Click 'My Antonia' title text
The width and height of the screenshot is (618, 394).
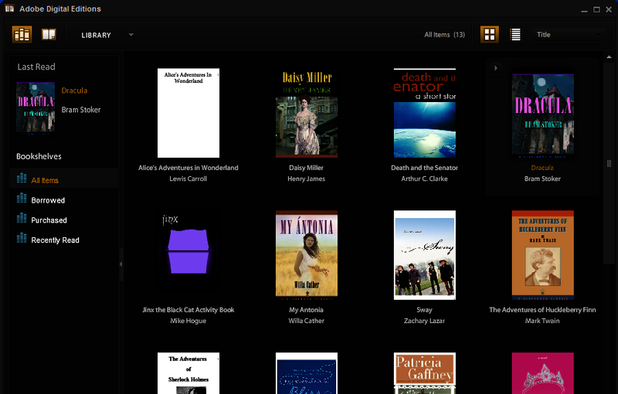coord(306,310)
